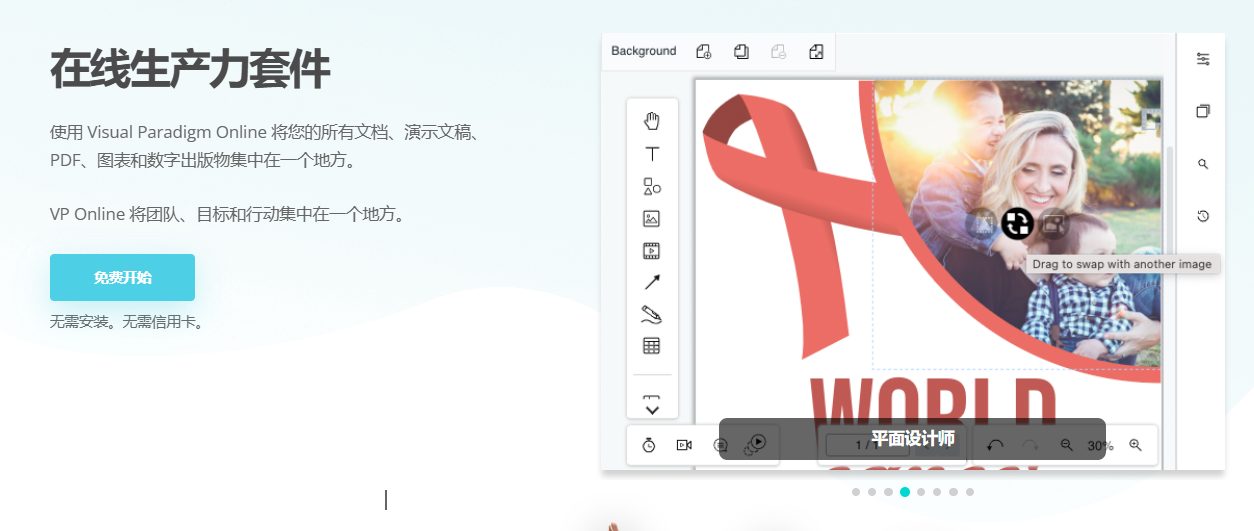Select the eighth carousel dot
The image size is (1254, 531).
970,492
